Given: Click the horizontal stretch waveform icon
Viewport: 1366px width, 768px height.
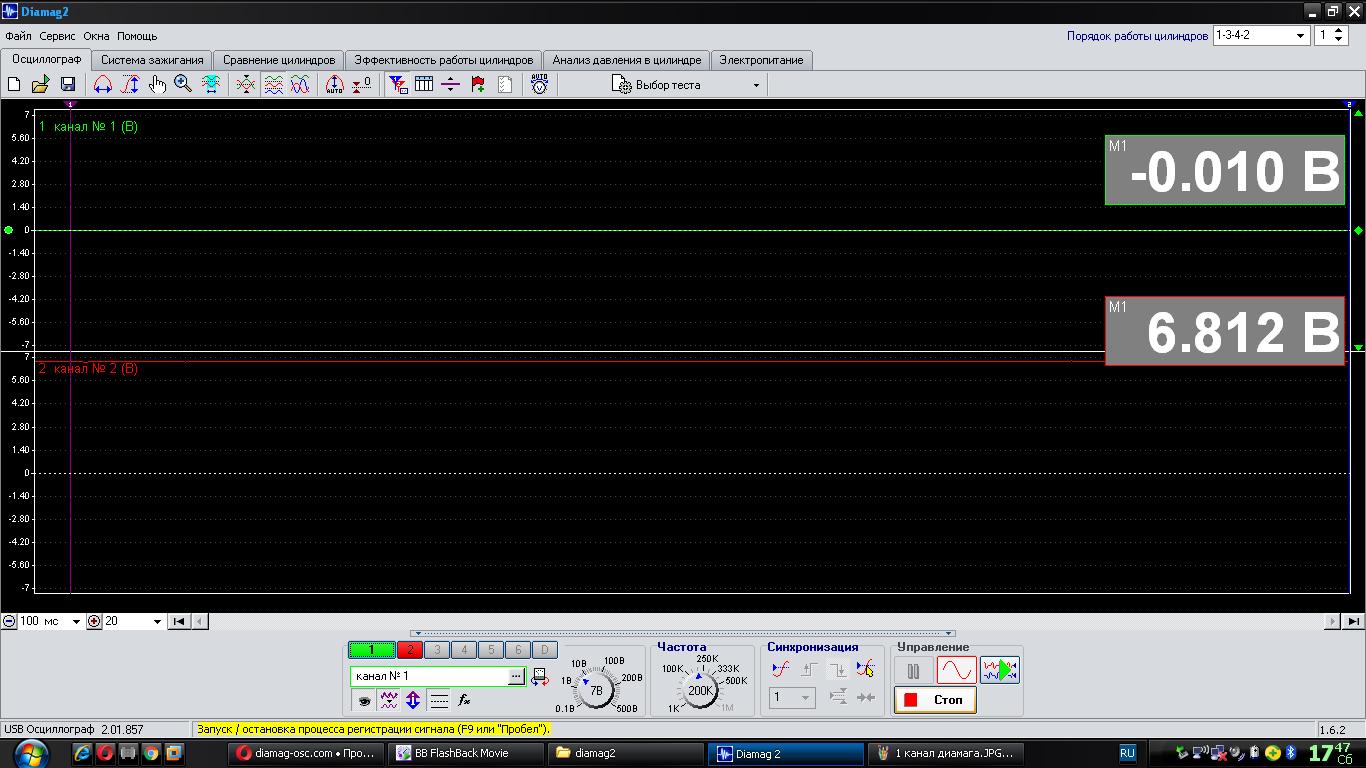Looking at the screenshot, I should [103, 85].
